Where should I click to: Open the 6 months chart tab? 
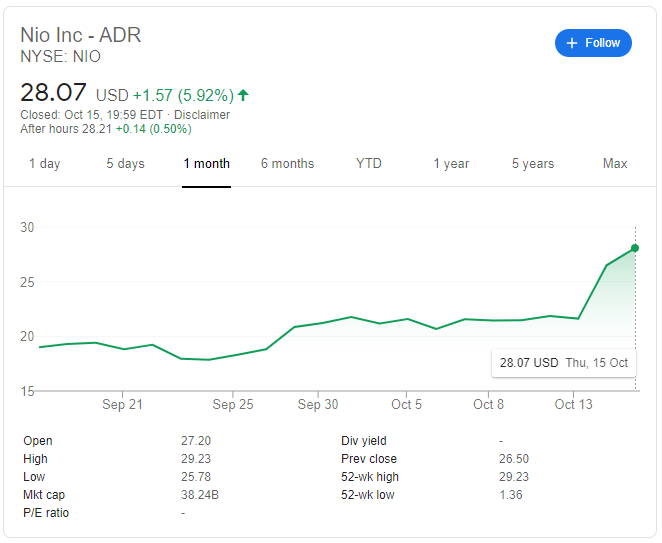tap(288, 164)
